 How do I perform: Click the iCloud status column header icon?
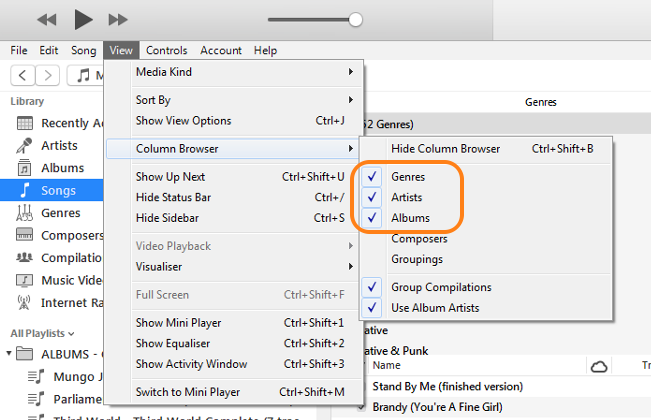tap(599, 366)
